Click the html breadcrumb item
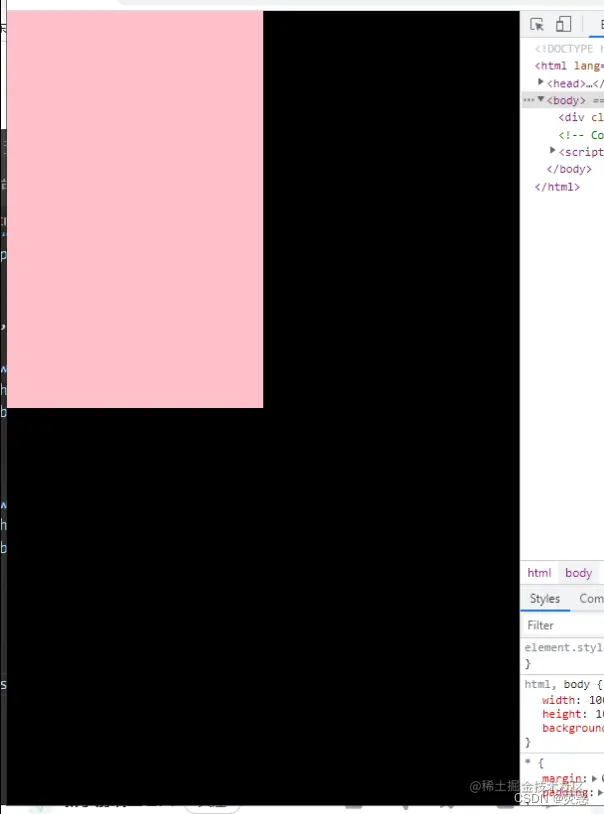Viewport: 604px width, 814px height. 539,573
